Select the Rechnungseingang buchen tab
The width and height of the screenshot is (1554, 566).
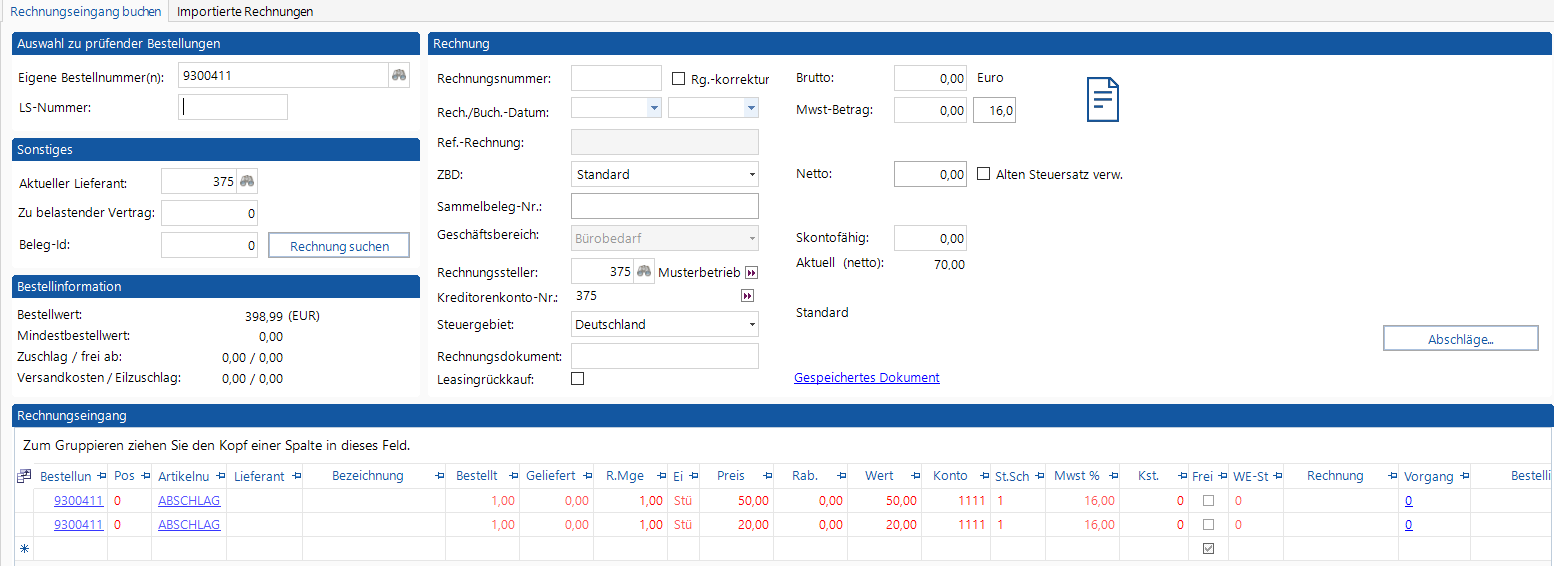85,12
